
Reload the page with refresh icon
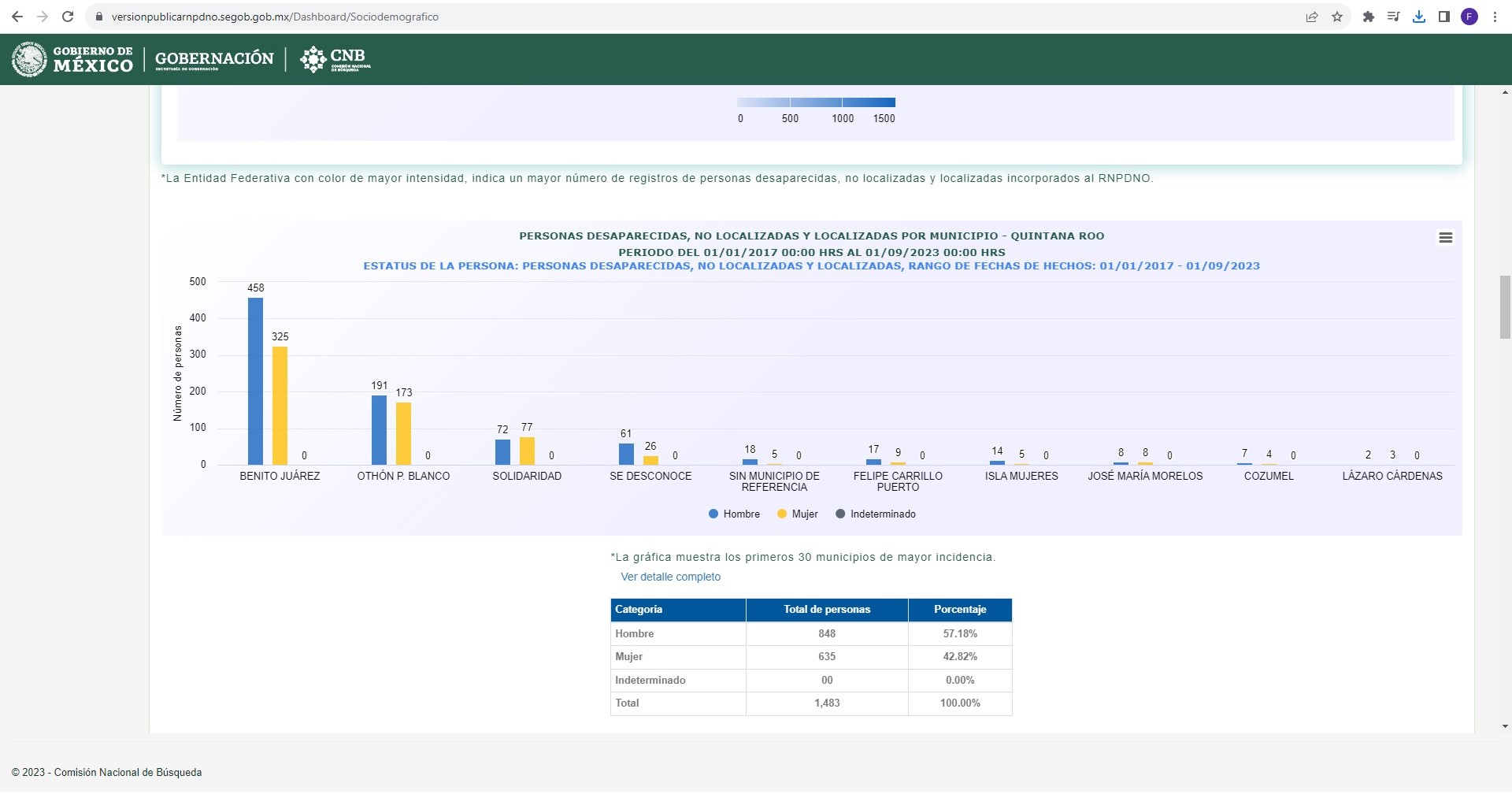[x=68, y=17]
